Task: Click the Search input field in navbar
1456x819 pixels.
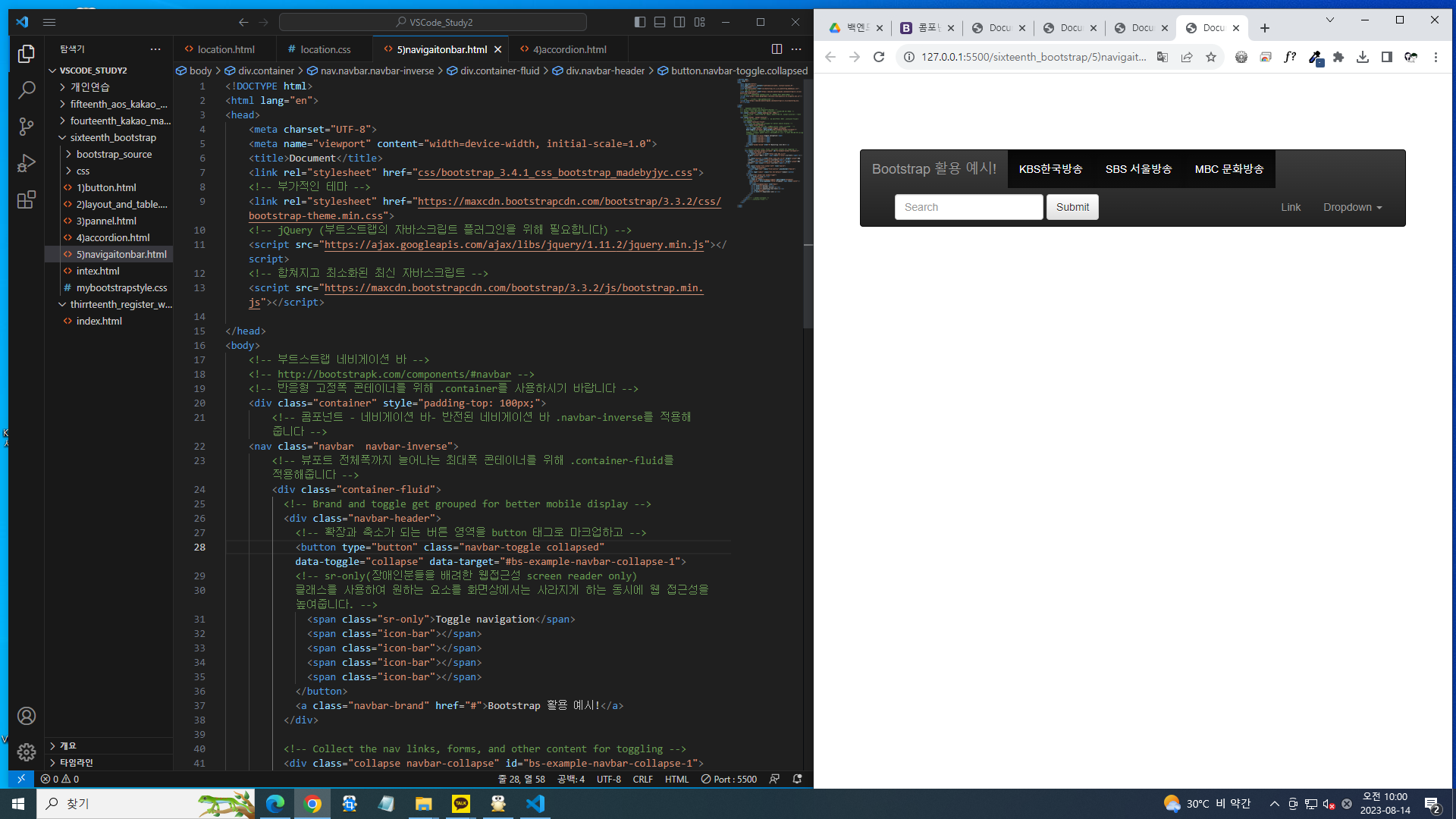Action: [968, 207]
